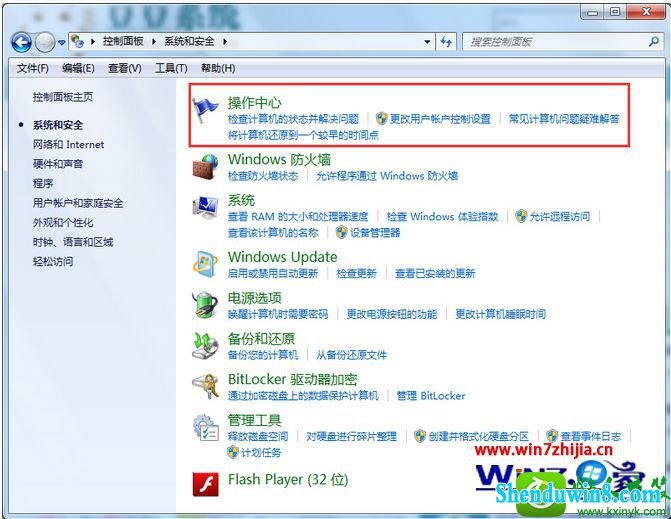Viewport: 671px width, 519px height.
Task: Click the Flash Player red icon
Action: coord(205,484)
